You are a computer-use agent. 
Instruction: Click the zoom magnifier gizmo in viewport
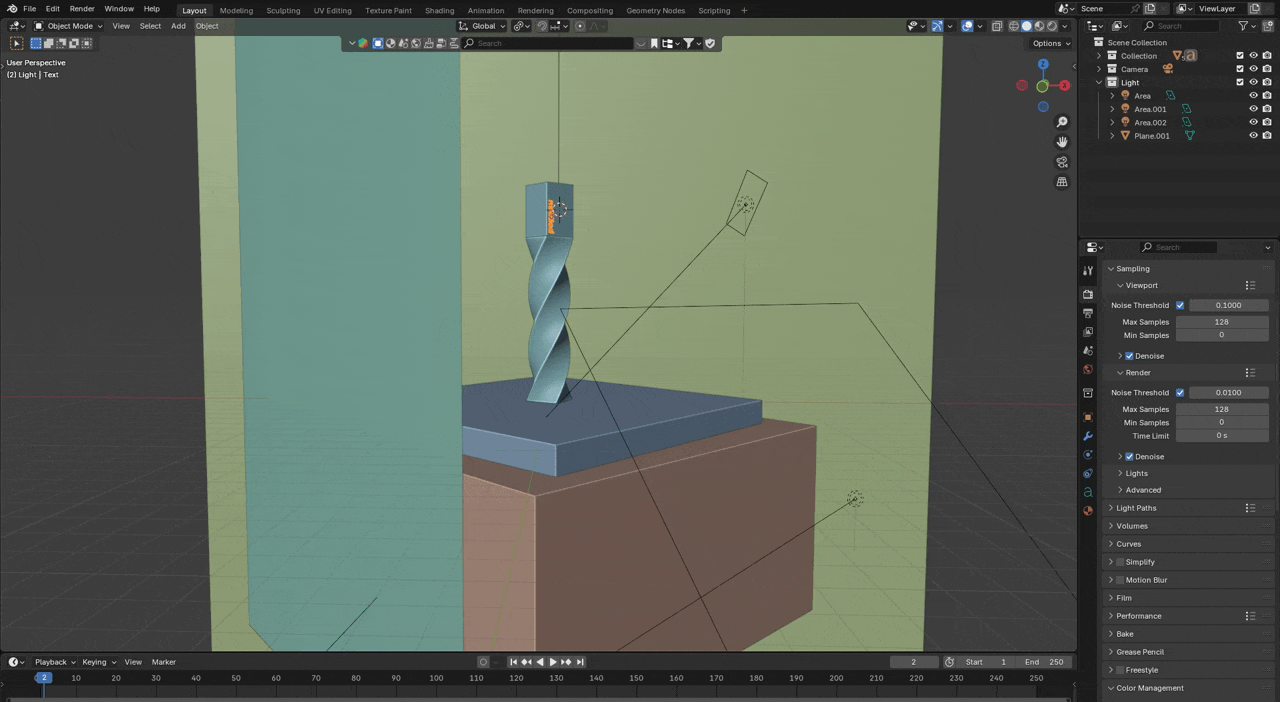coord(1062,122)
